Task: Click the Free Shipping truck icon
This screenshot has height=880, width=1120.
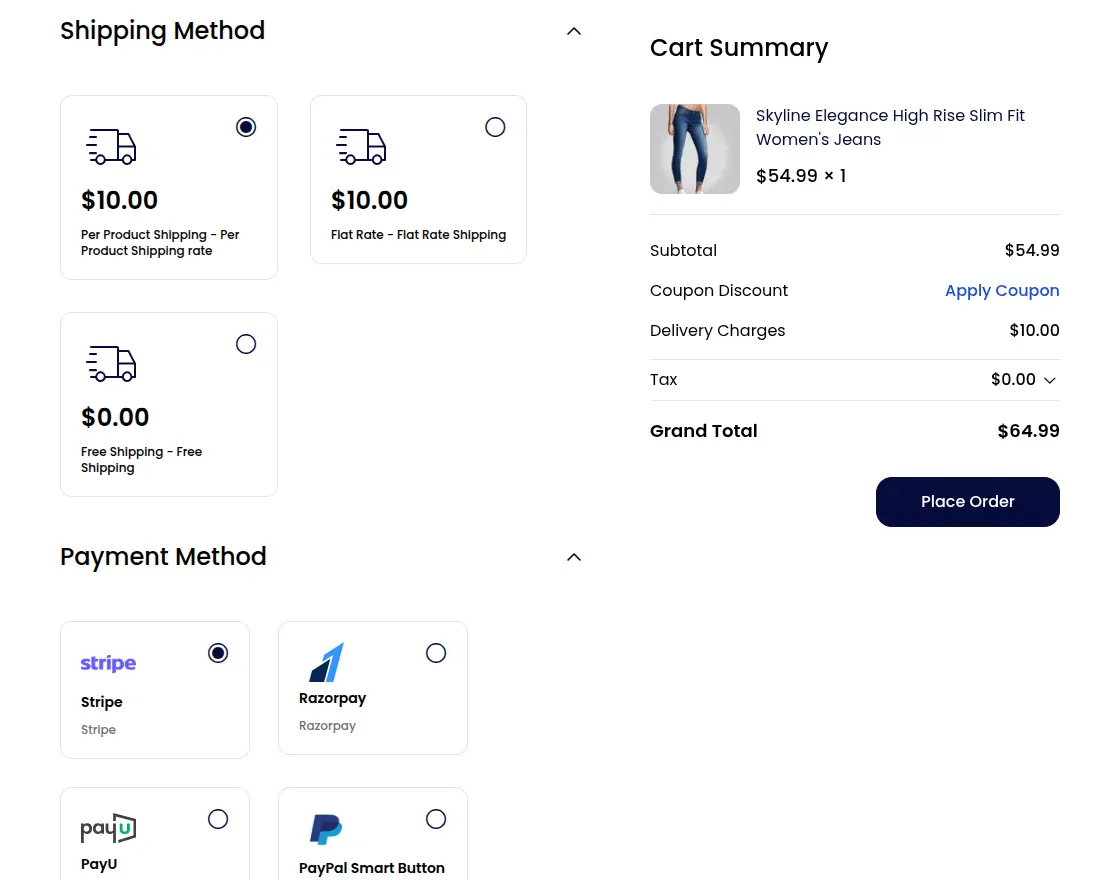Action: point(111,364)
